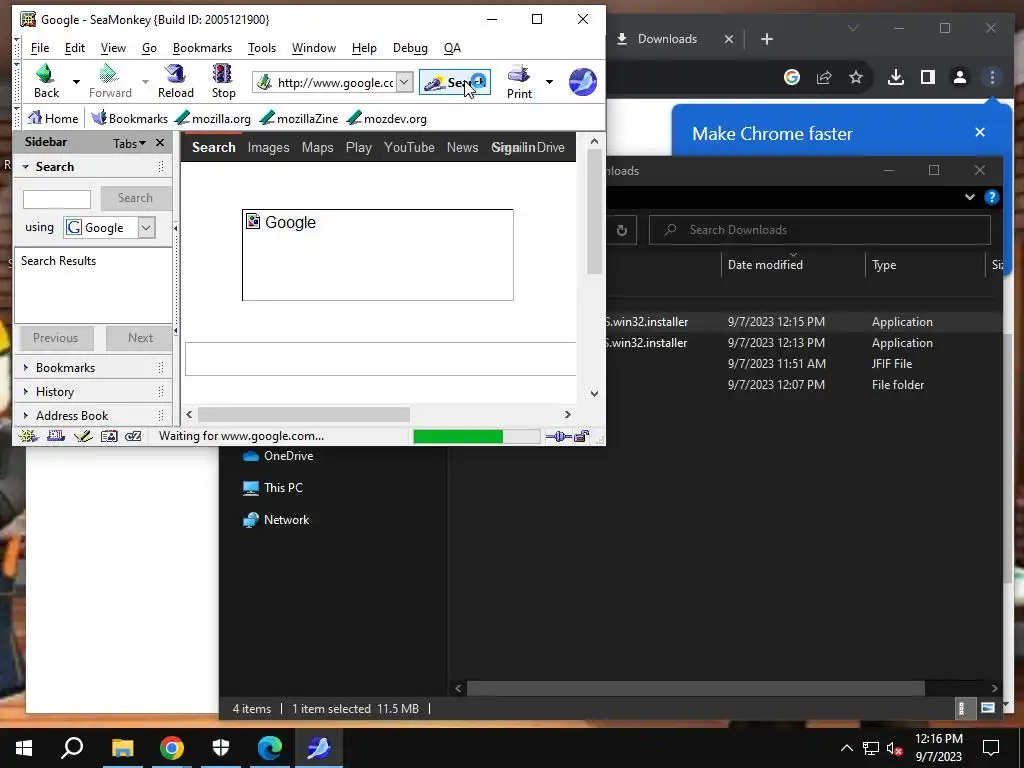Open the File menu in SeaMonkey

(x=40, y=48)
